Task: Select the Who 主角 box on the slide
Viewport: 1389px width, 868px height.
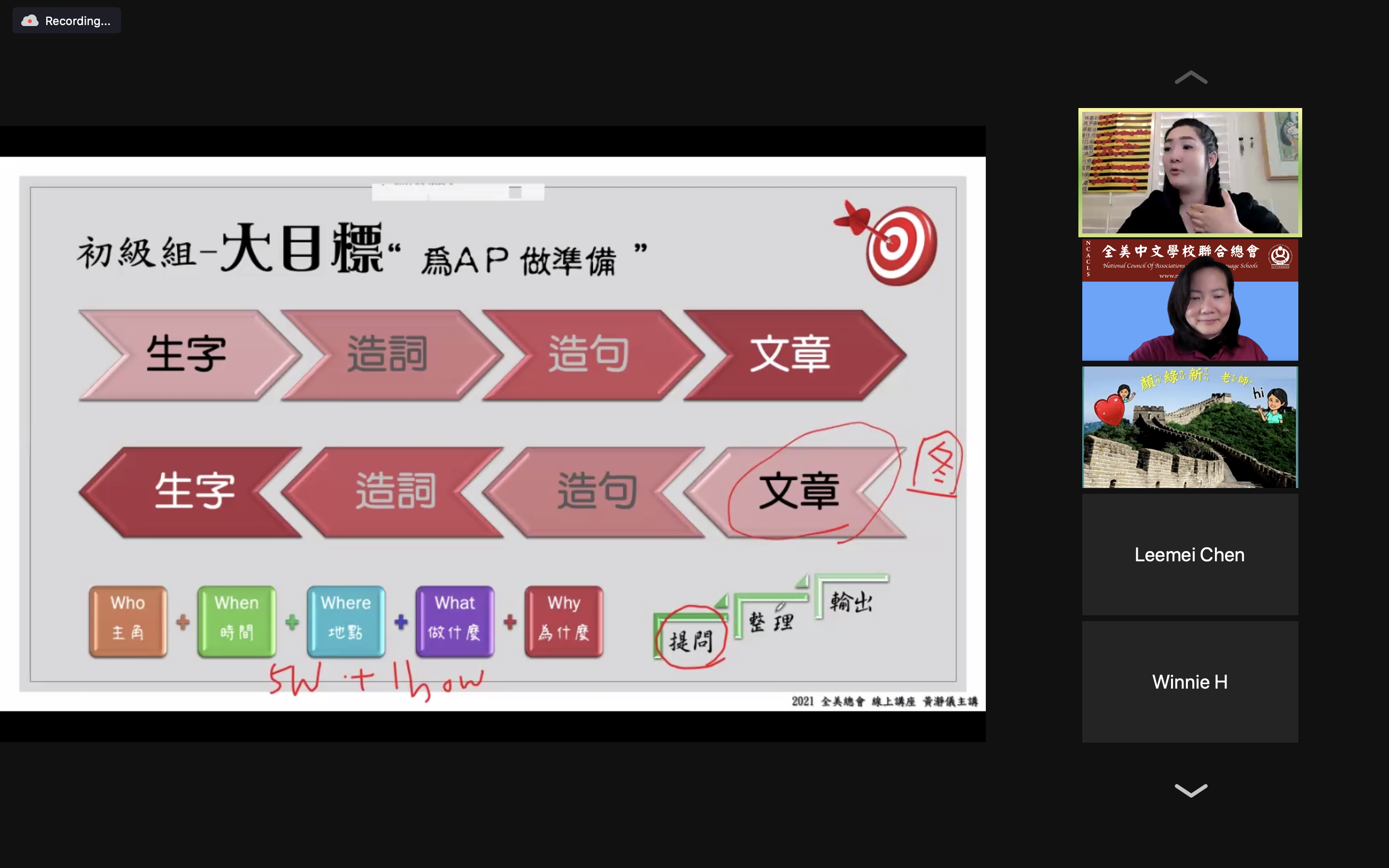Action: 127,621
